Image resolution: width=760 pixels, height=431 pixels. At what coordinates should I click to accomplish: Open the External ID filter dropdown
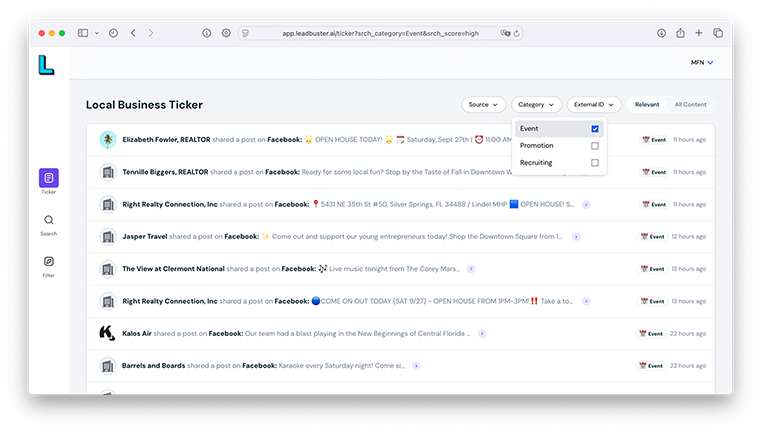pos(594,105)
